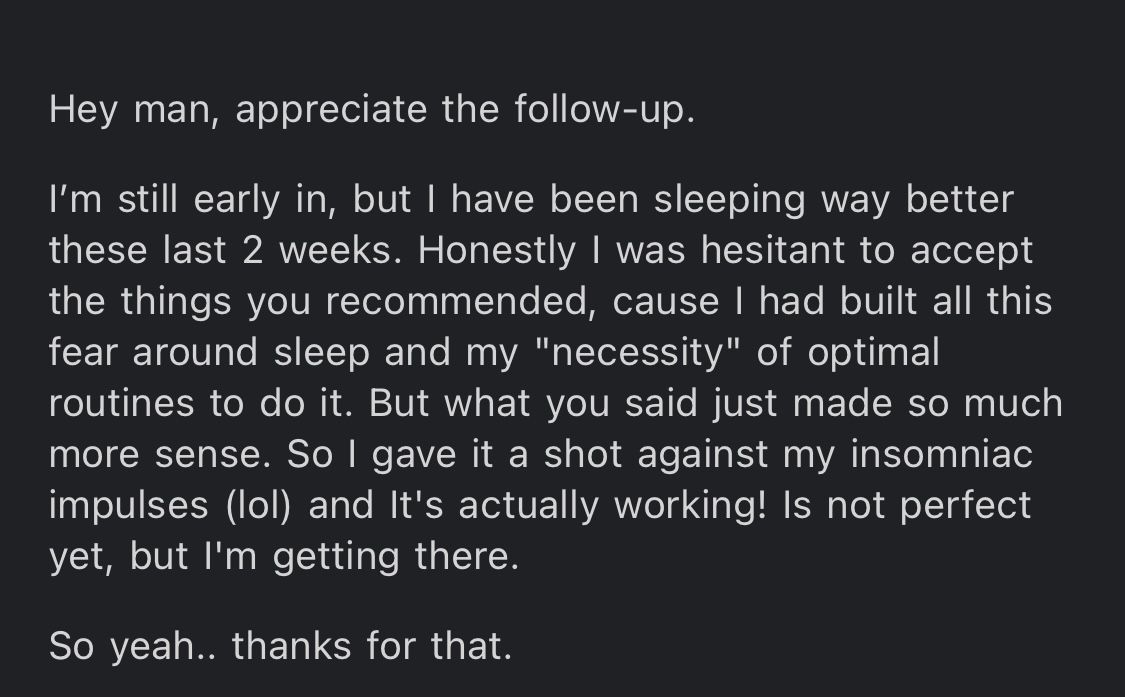Click the greeting 'Hey man' text
This screenshot has width=1125, height=697.
[x=134, y=111]
